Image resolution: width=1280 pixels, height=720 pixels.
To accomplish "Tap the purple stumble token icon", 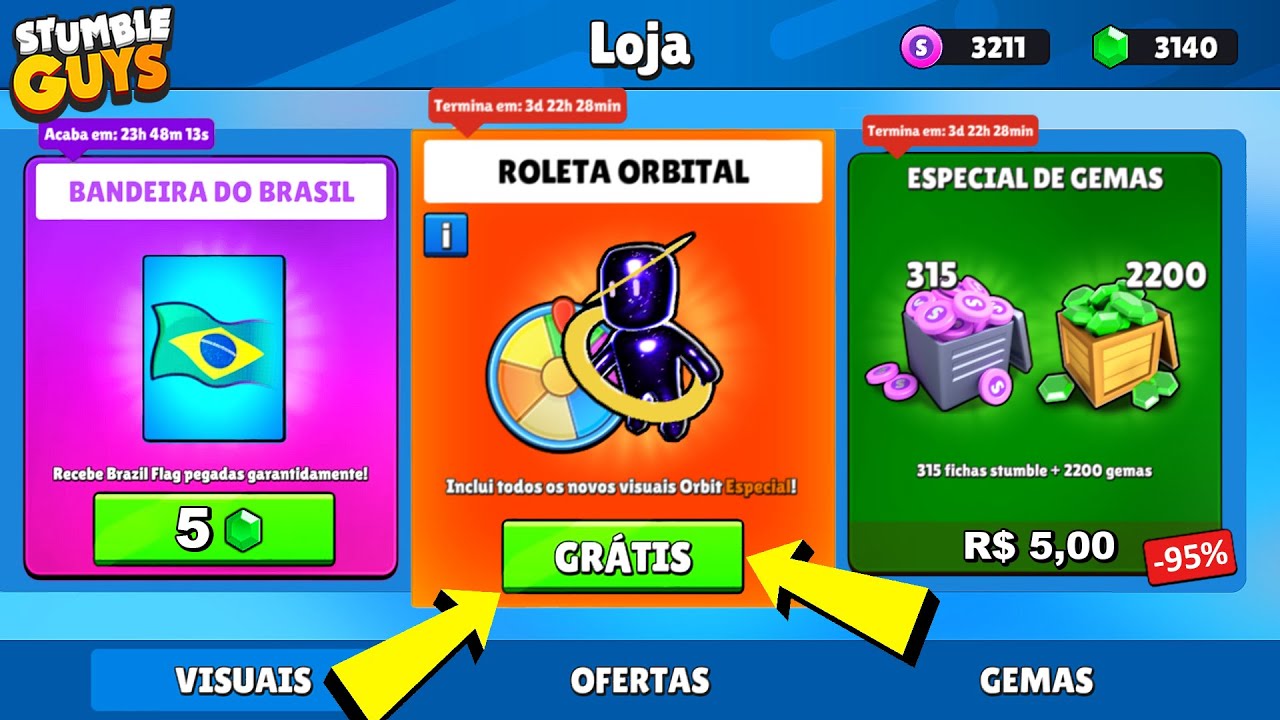I will pyautogui.click(x=921, y=47).
